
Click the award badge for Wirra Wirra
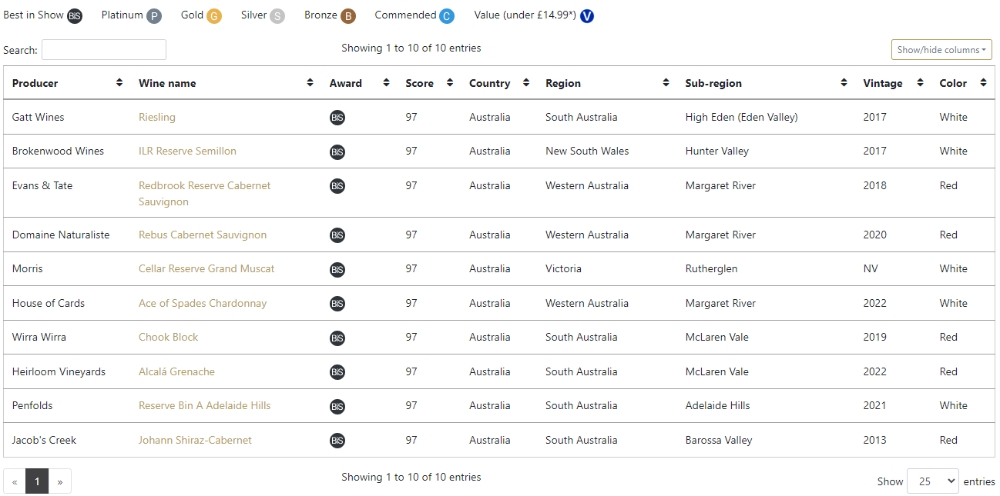pos(337,337)
